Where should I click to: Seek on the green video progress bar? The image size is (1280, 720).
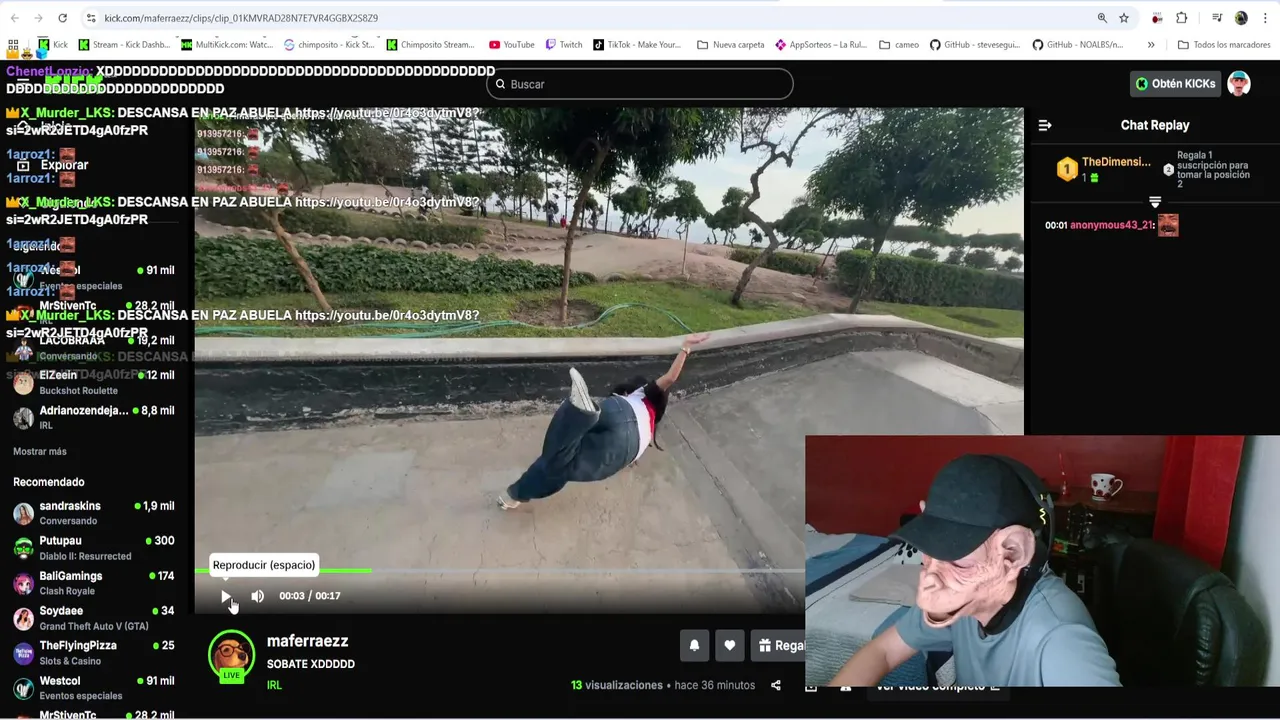(x=500, y=571)
